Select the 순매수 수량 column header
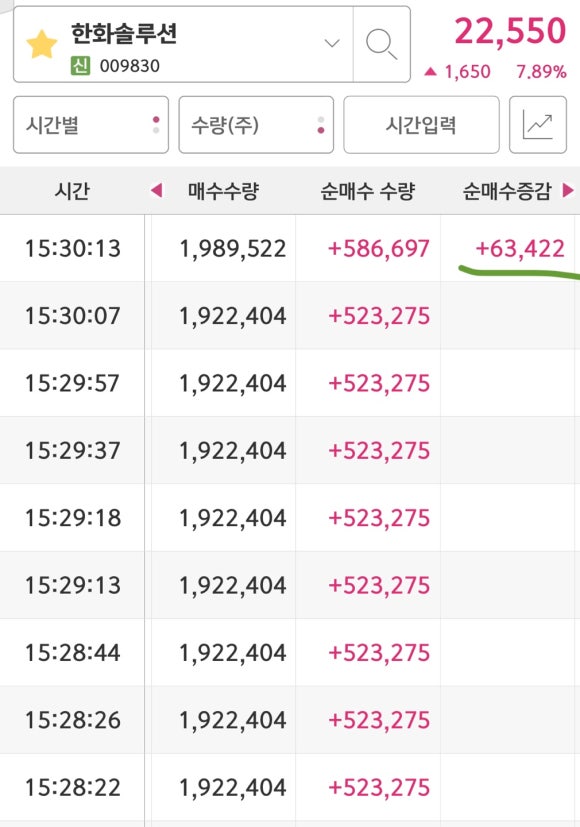 [x=368, y=191]
